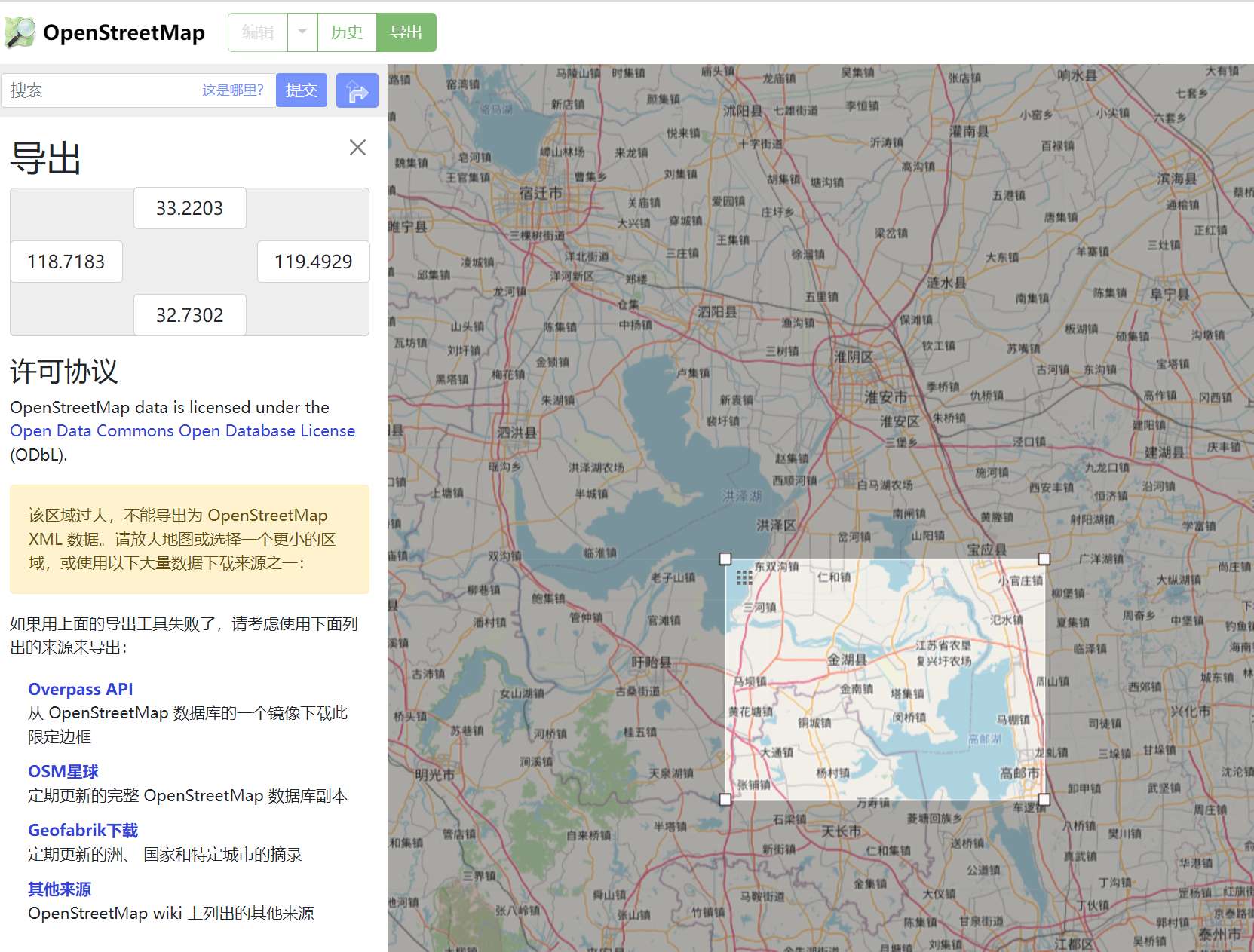Click 宿迁市 label on map

541,193
